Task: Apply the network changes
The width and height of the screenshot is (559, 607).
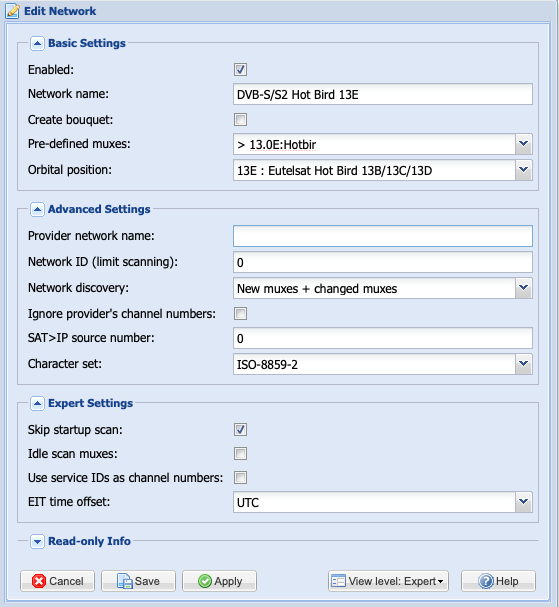Action: tap(219, 581)
